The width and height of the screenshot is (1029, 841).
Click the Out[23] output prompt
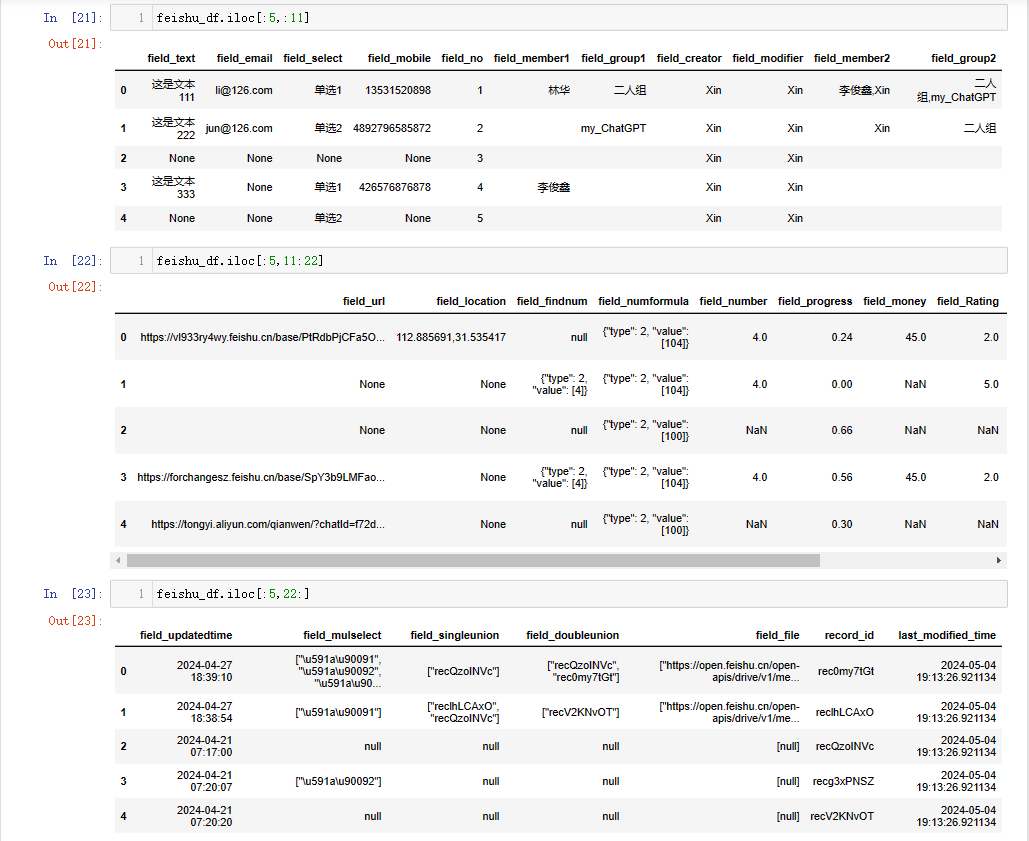[x=75, y=620]
